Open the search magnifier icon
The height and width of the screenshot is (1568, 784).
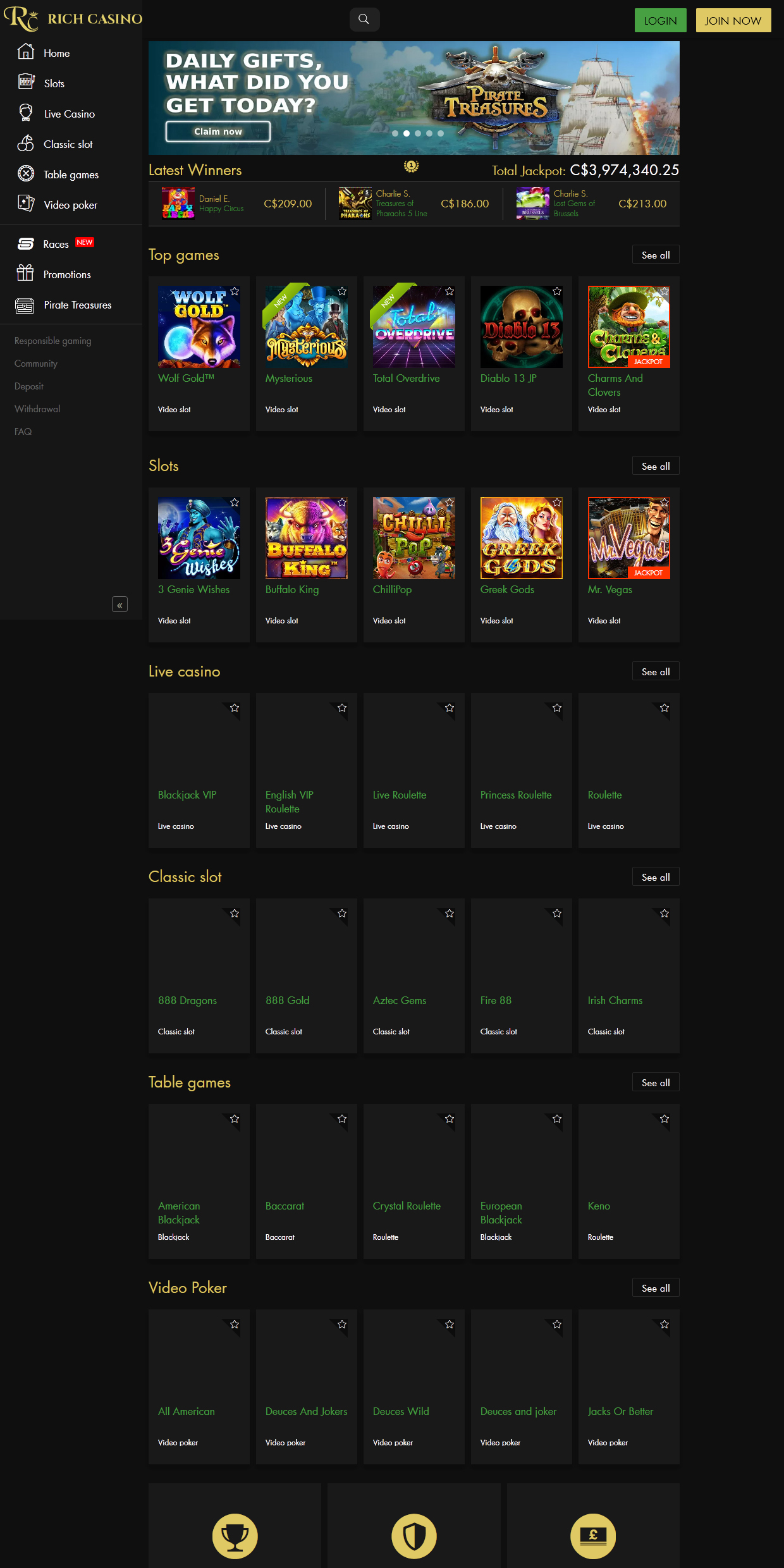364,20
